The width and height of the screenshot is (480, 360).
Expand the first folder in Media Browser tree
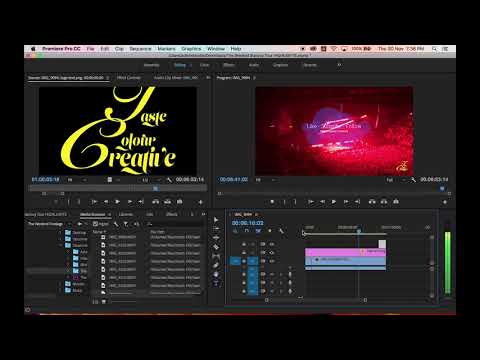pyautogui.click(x=60, y=232)
